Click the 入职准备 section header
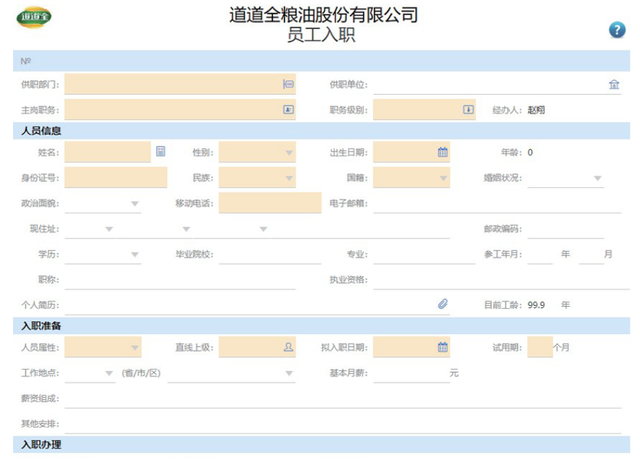Image resolution: width=640 pixels, height=461 pixels. pos(321,326)
